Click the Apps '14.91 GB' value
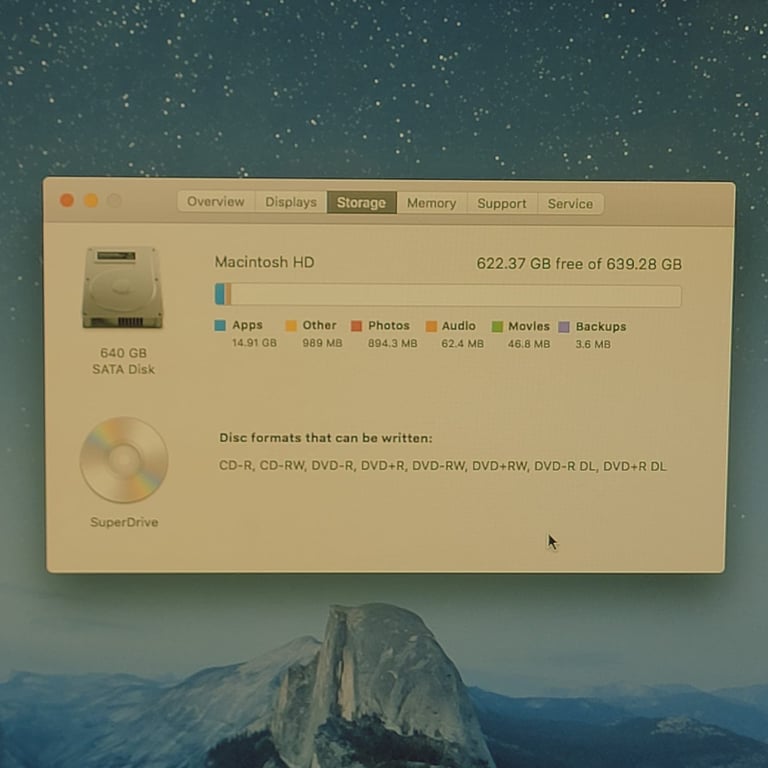 [254, 343]
